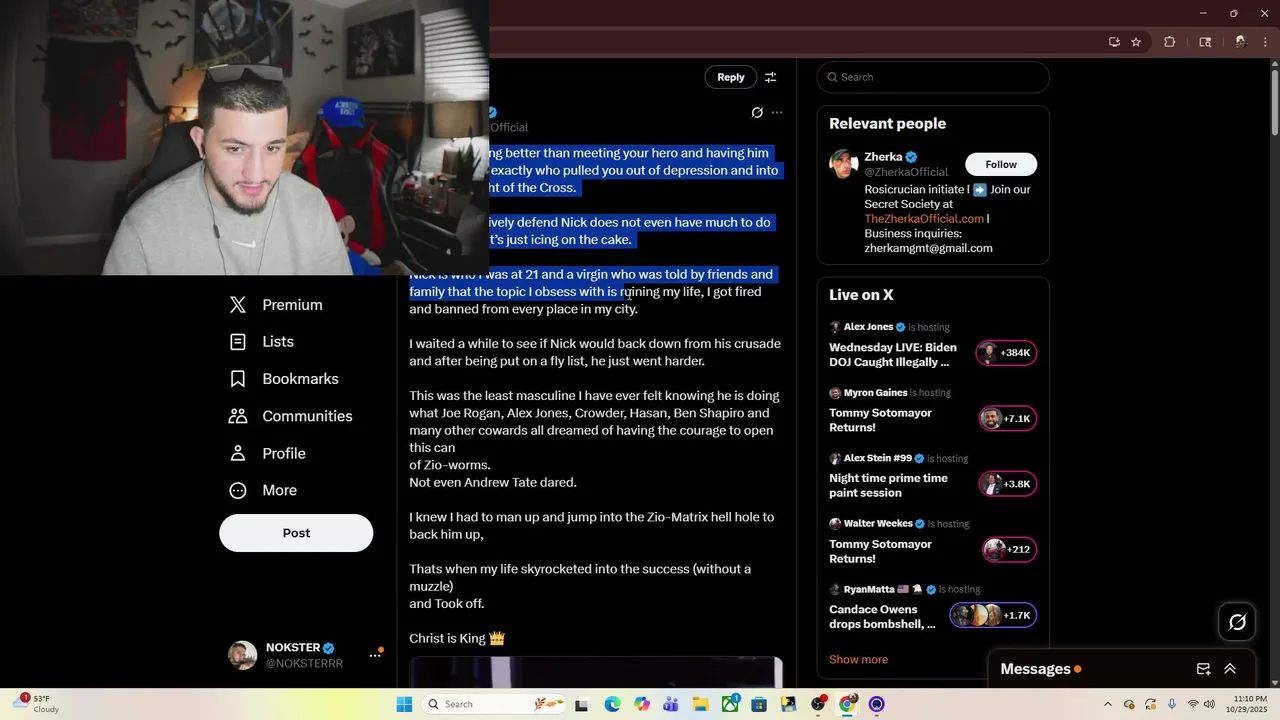
Task: Expand the More sidebar menu
Action: click(x=264, y=490)
